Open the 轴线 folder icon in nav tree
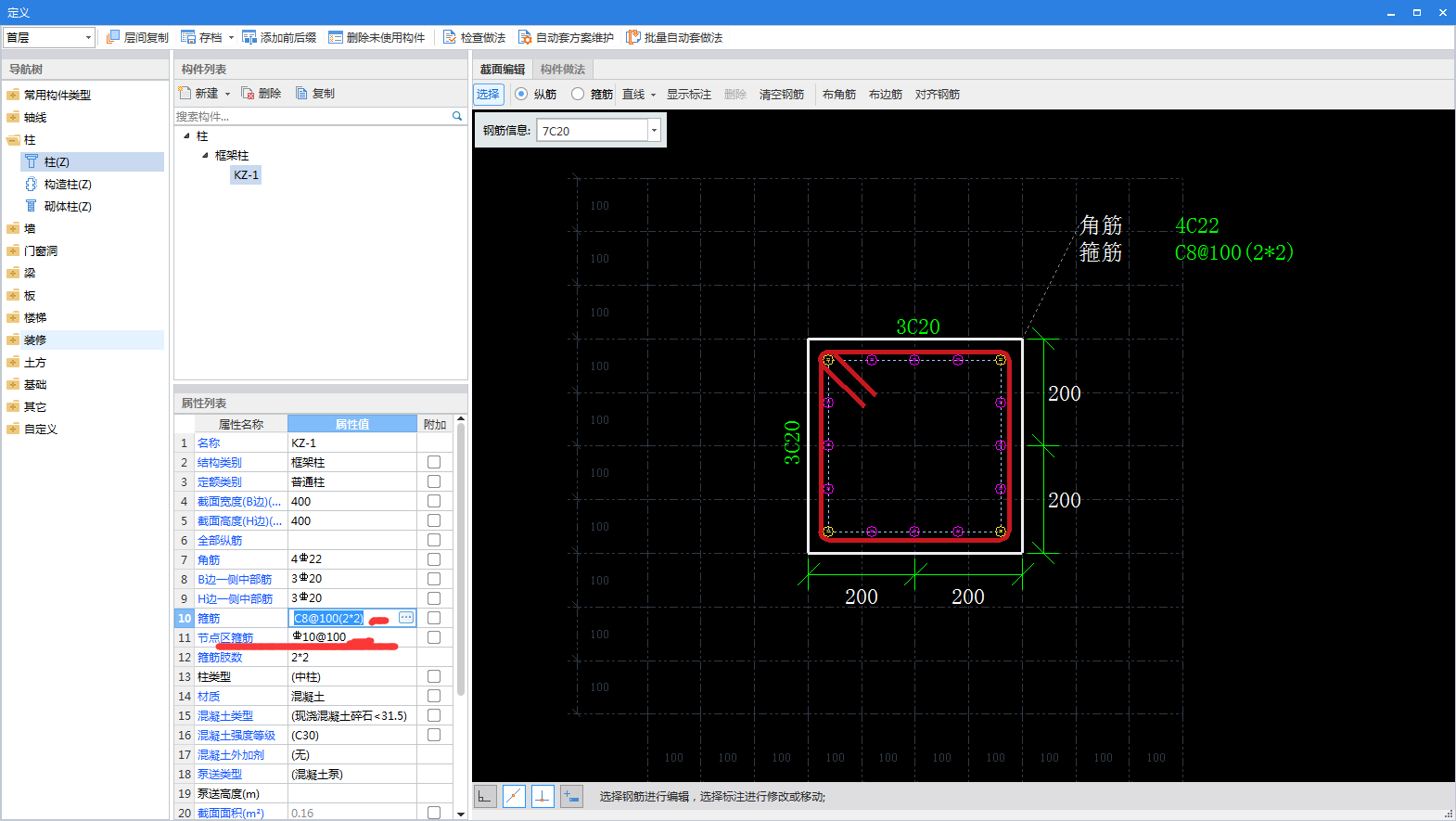This screenshot has height=821, width=1456. [x=13, y=117]
